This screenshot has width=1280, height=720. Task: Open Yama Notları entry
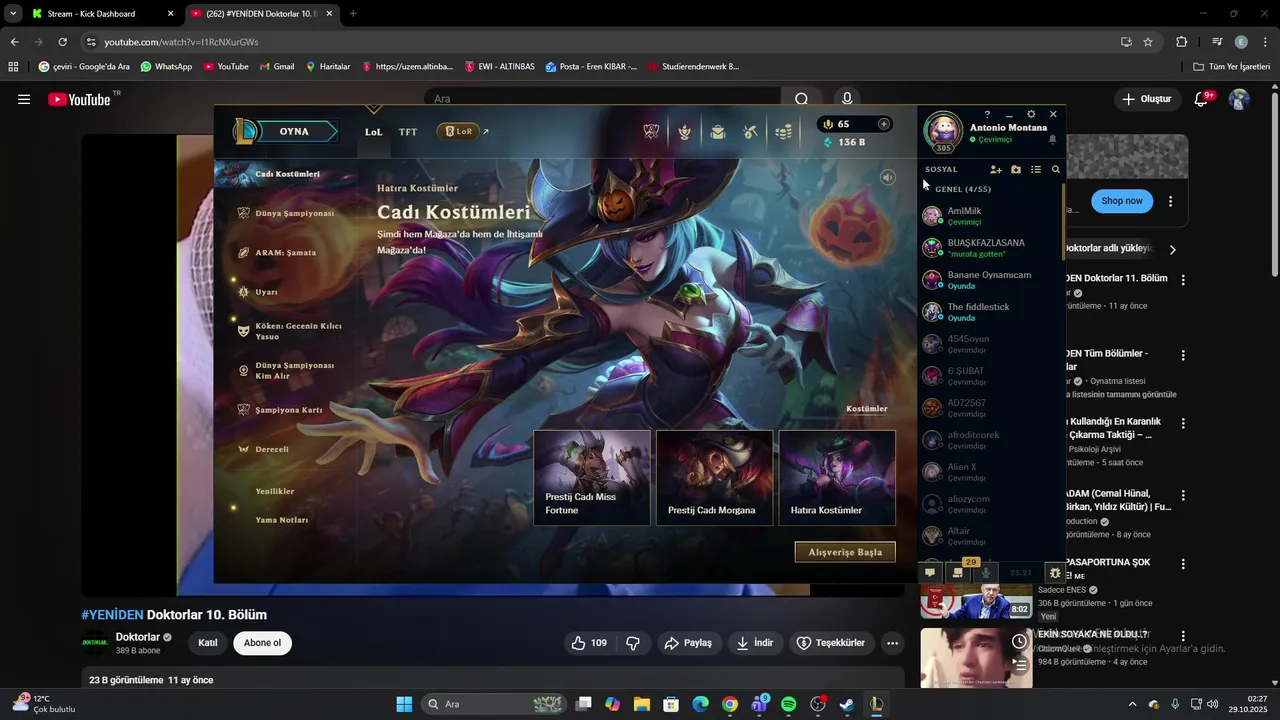tap(282, 520)
